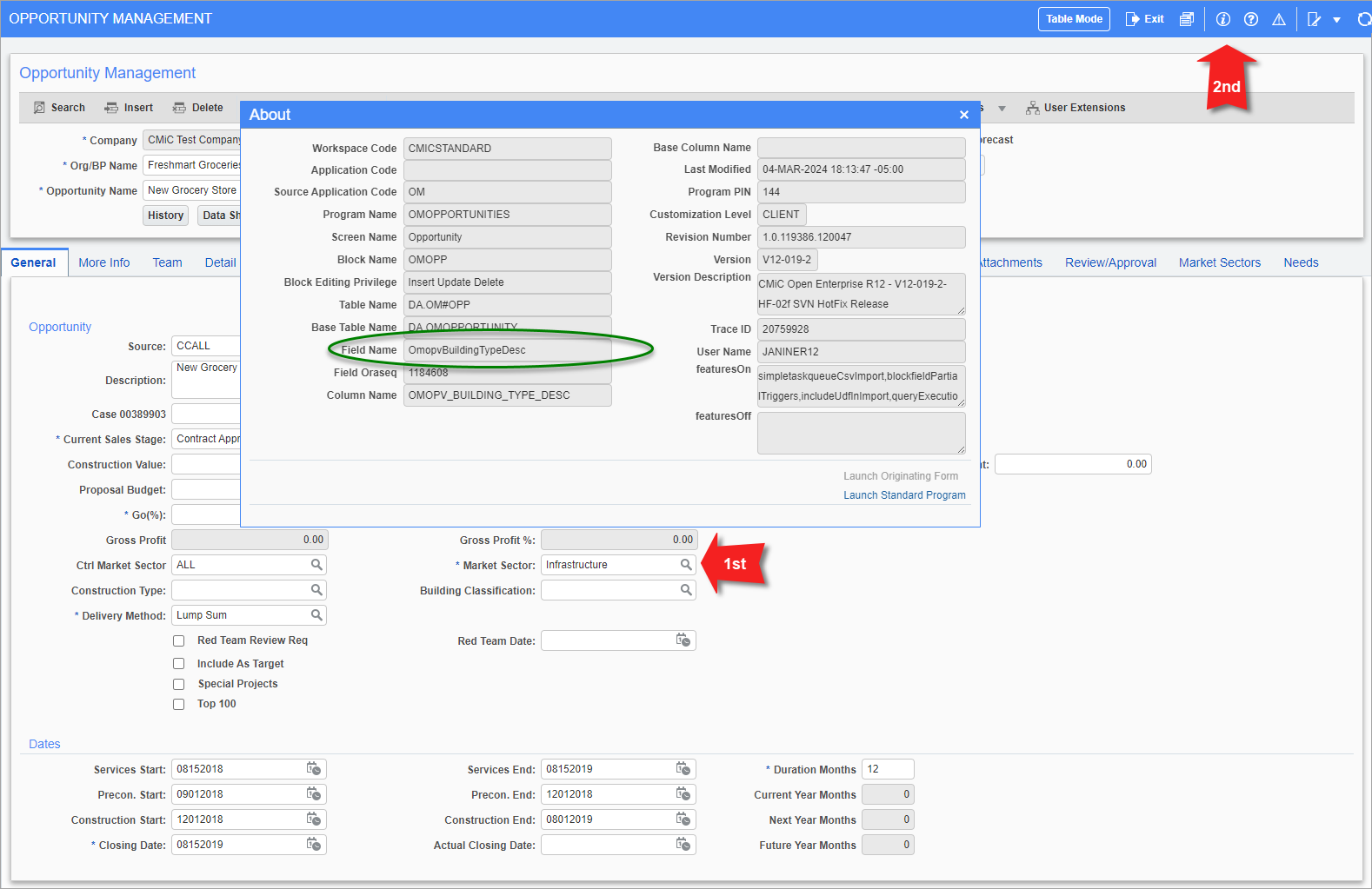The height and width of the screenshot is (889, 1372).
Task: Open the Construction Type lookup
Action: [316, 590]
